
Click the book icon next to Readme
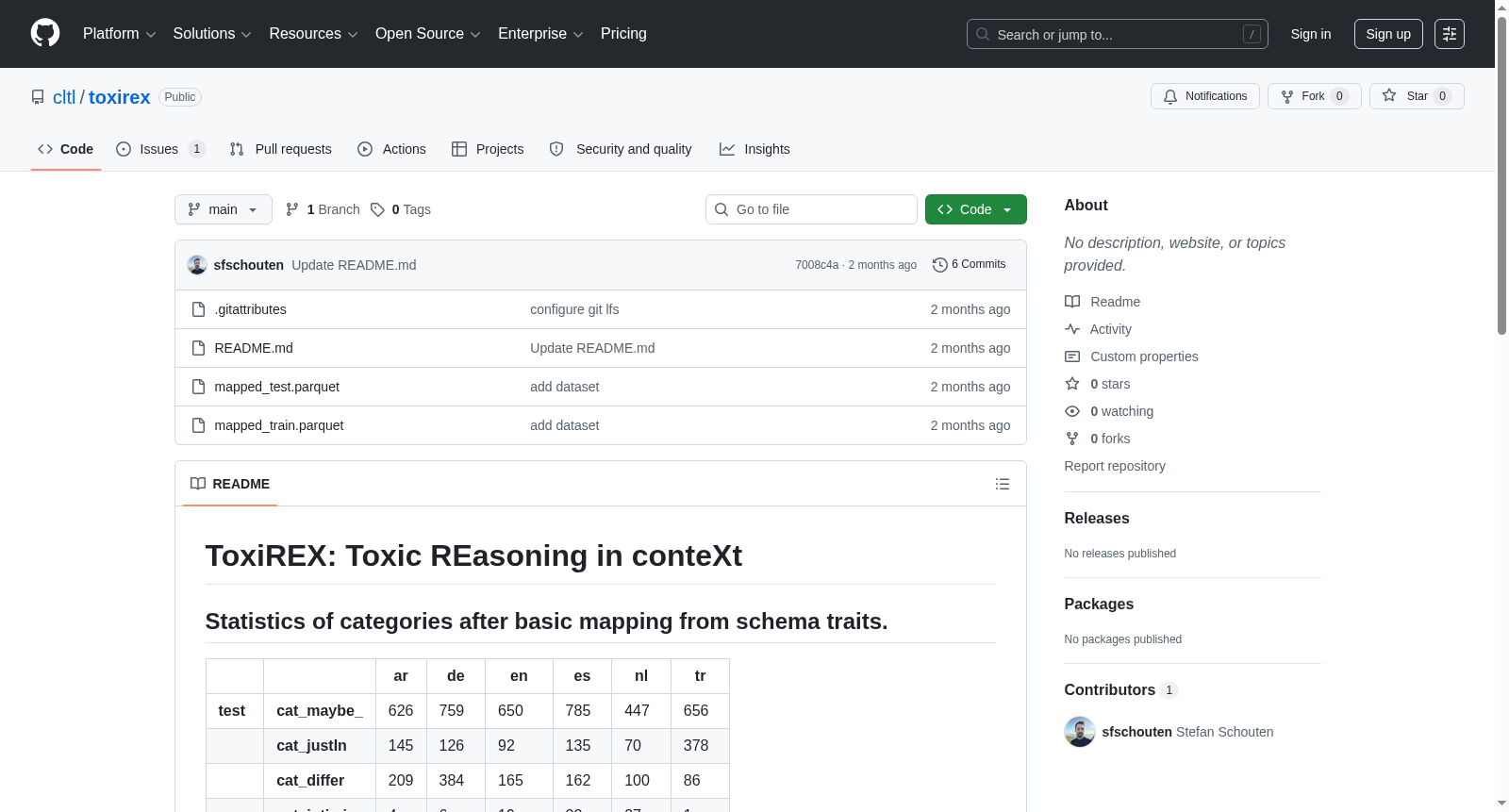click(1072, 302)
